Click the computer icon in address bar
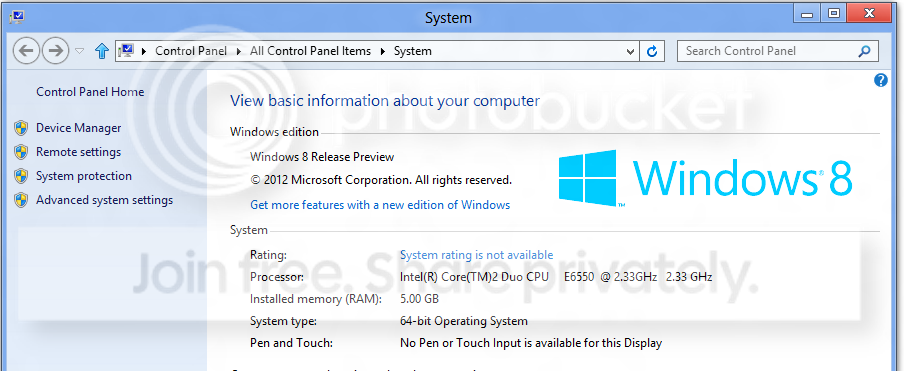 (x=126, y=51)
